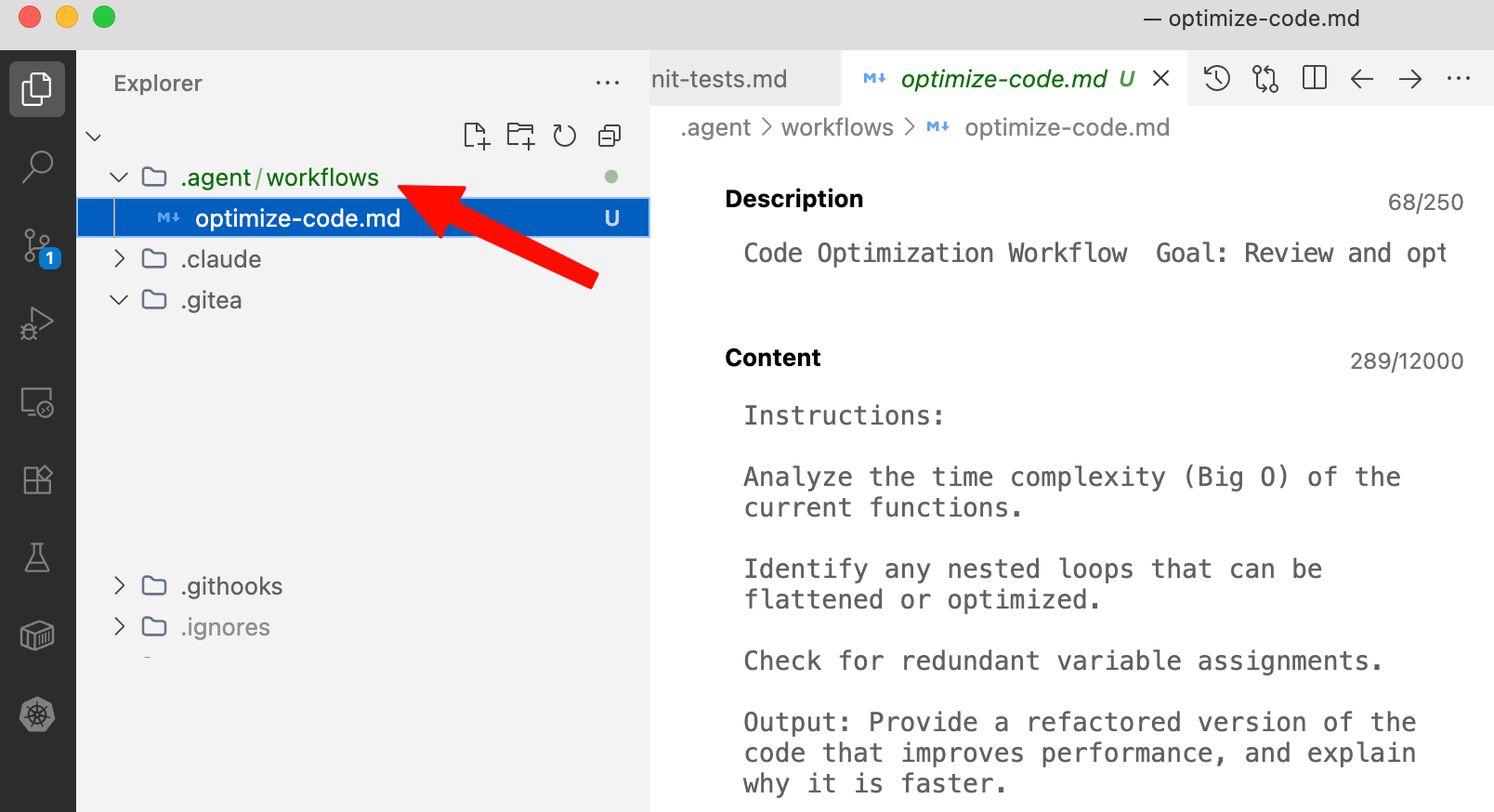The height and width of the screenshot is (812, 1494).
Task: Open the Run and Debug view
Action: (37, 323)
